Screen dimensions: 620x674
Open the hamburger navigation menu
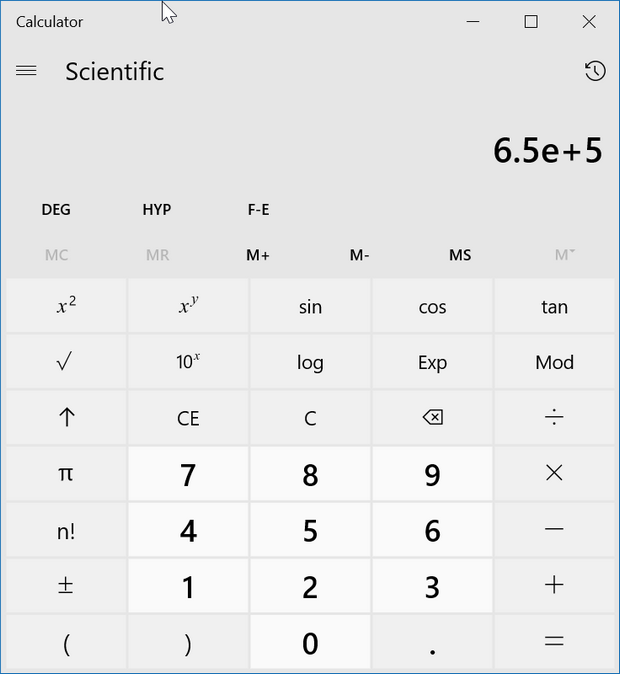click(26, 70)
